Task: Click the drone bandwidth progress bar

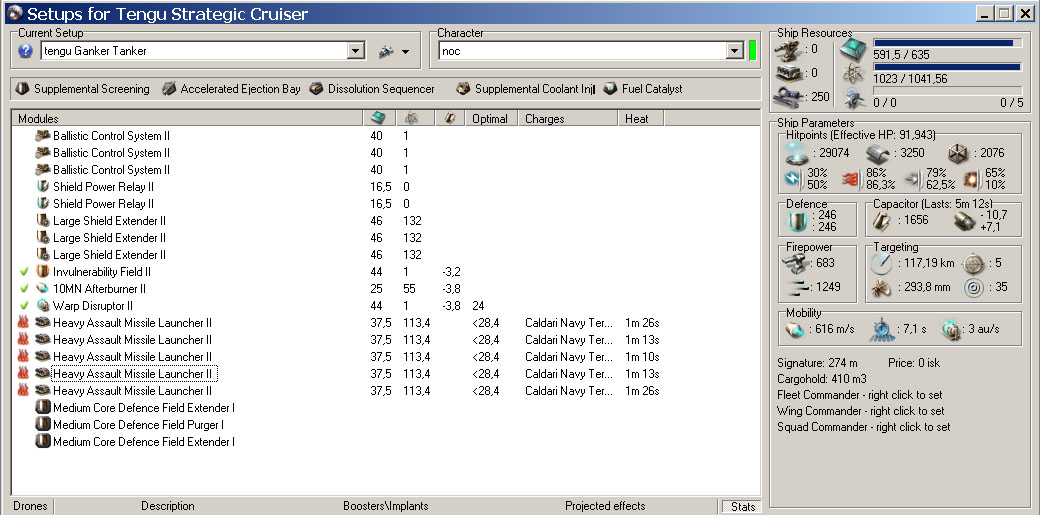Action: [946, 91]
